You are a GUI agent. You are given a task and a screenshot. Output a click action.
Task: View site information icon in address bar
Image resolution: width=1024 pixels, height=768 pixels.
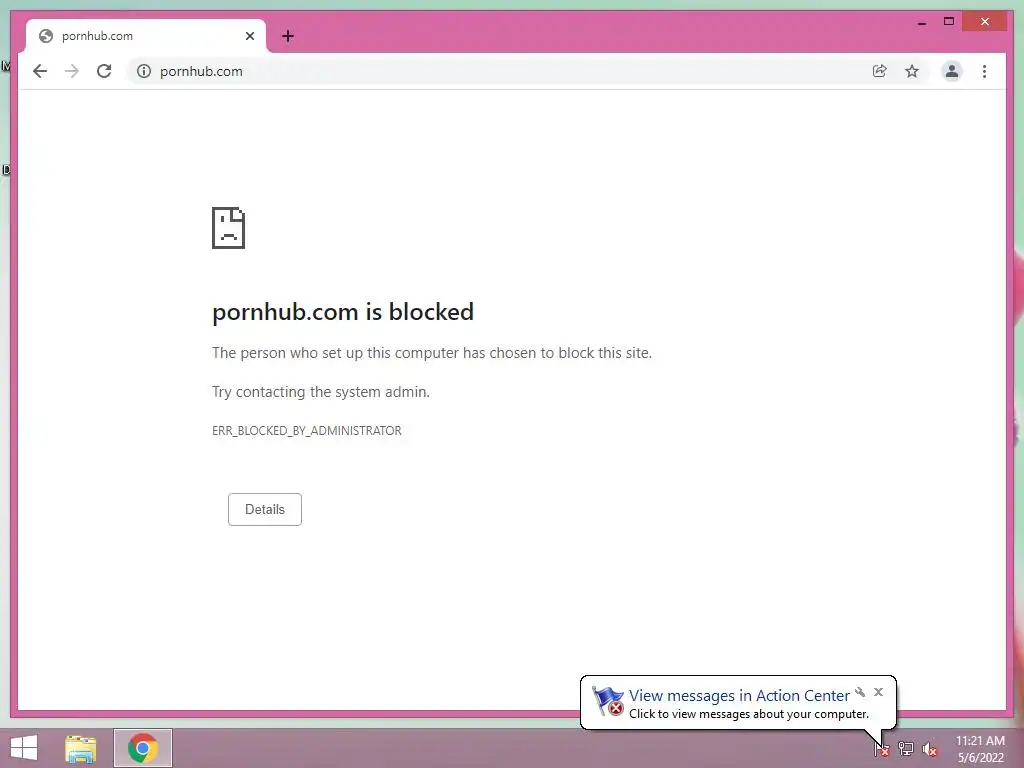144,71
